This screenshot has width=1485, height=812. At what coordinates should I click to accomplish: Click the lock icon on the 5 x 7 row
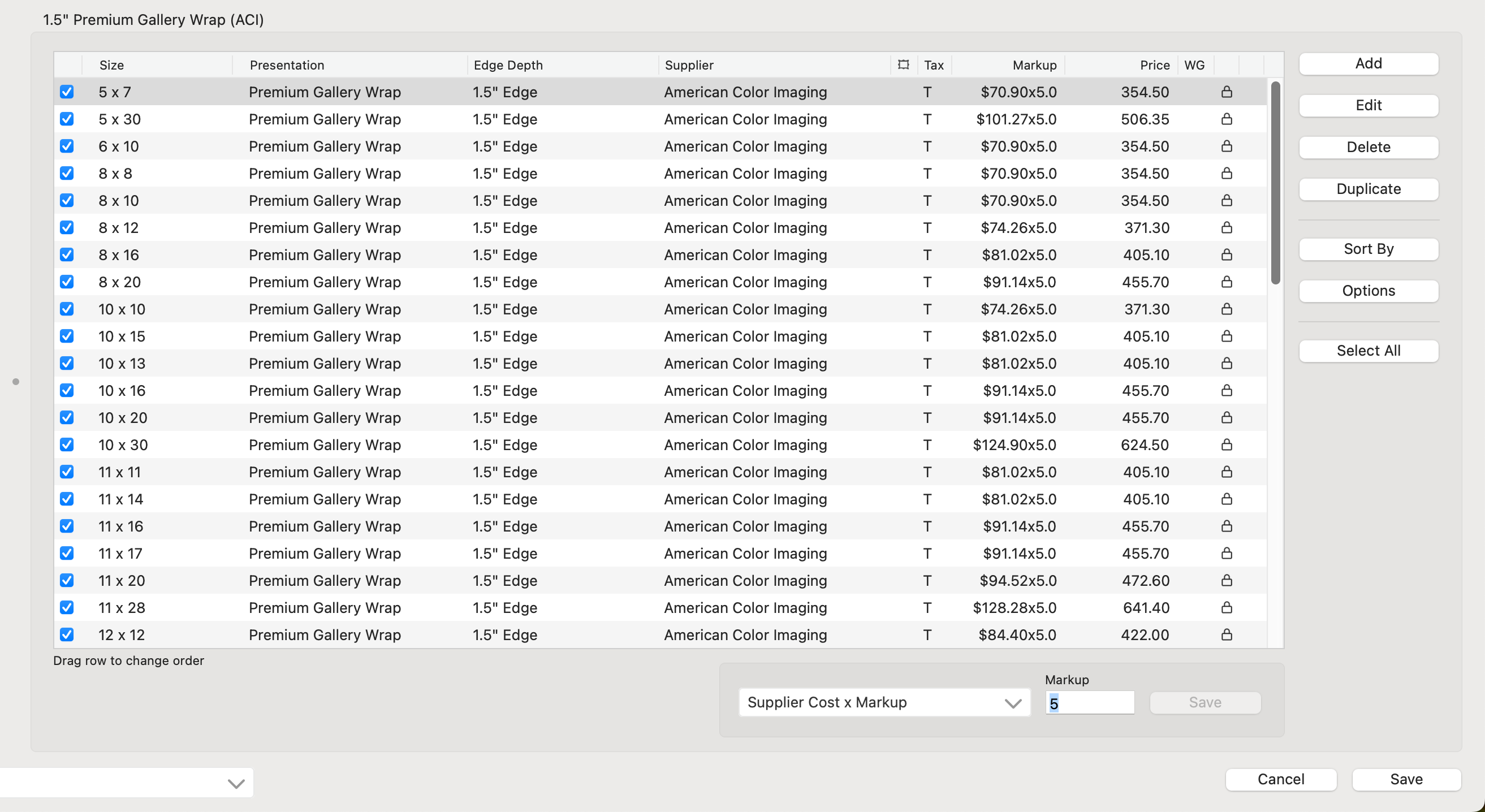pos(1226,92)
